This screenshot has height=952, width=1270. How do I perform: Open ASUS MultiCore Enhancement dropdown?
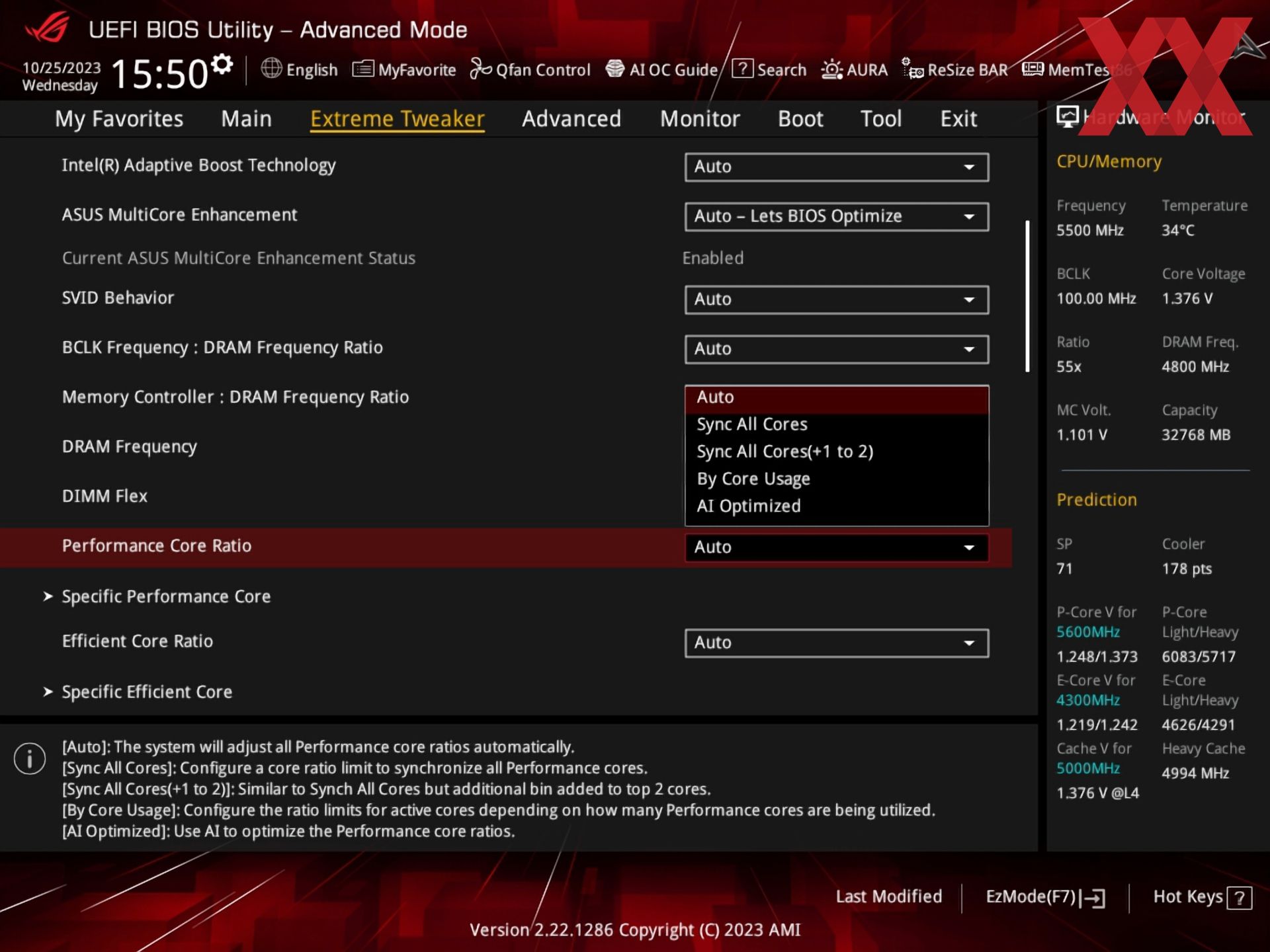tap(837, 216)
